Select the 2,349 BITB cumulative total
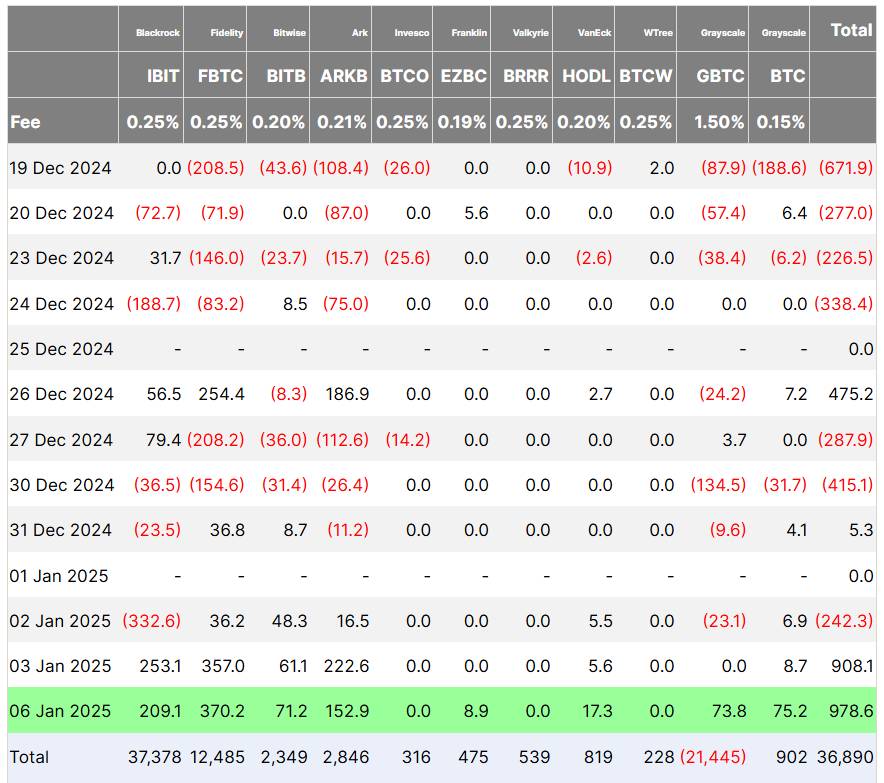884x783 pixels. [284, 757]
